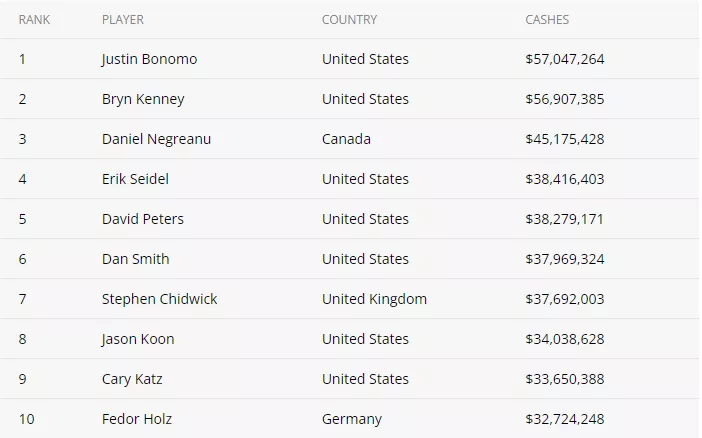
Task: Click Dan Smith's name
Action: pos(136,259)
